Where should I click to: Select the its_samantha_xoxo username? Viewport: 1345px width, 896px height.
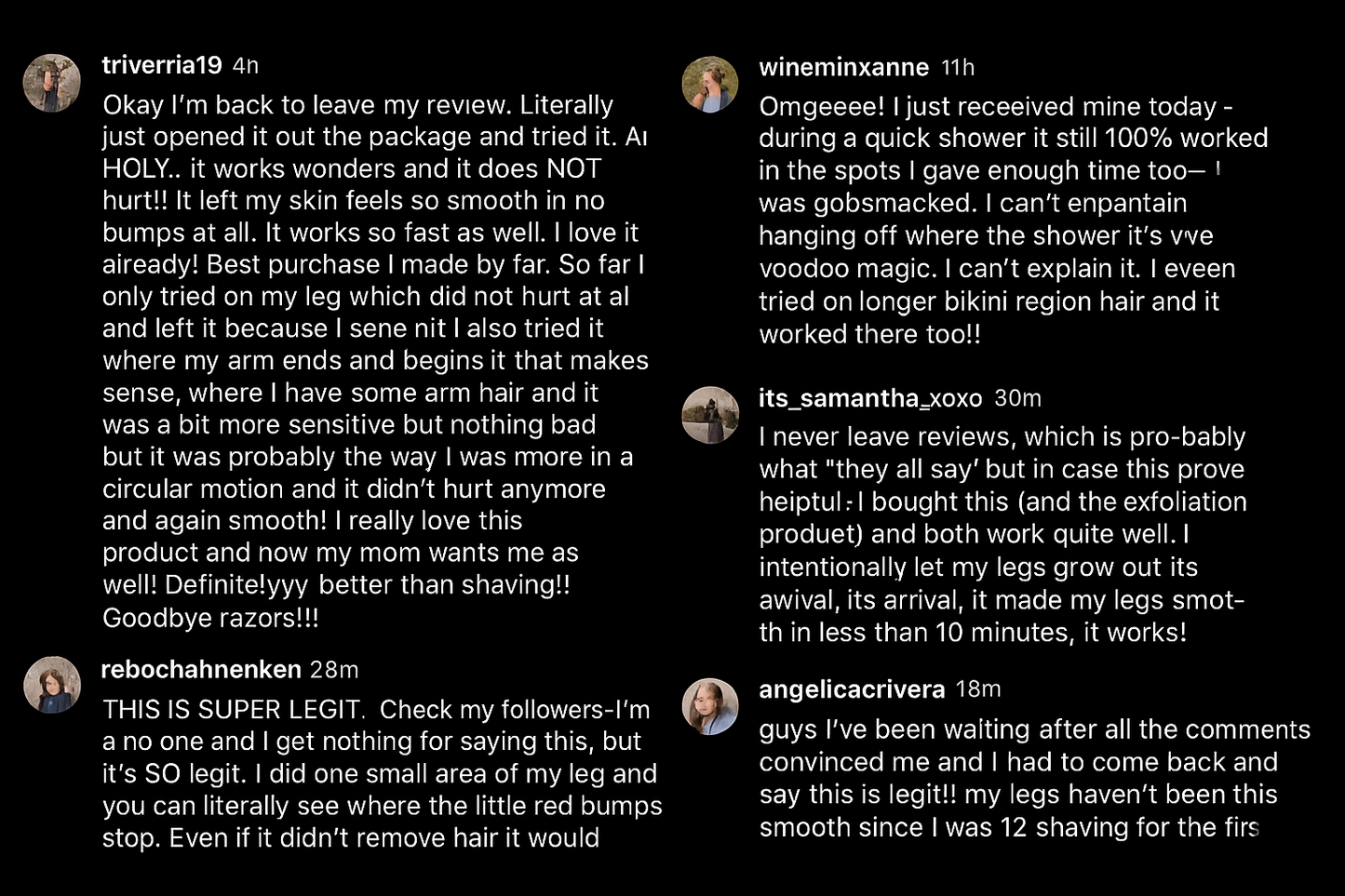(870, 398)
